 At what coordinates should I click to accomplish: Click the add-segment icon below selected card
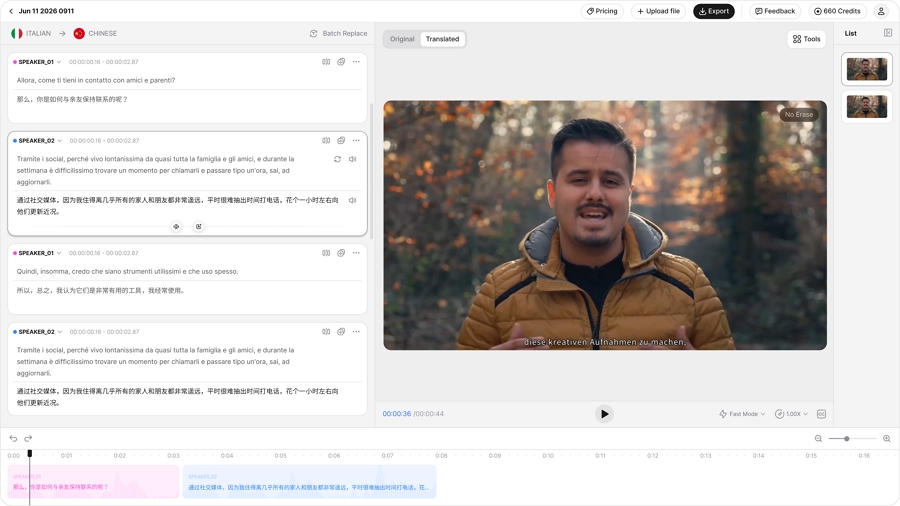tap(199, 227)
